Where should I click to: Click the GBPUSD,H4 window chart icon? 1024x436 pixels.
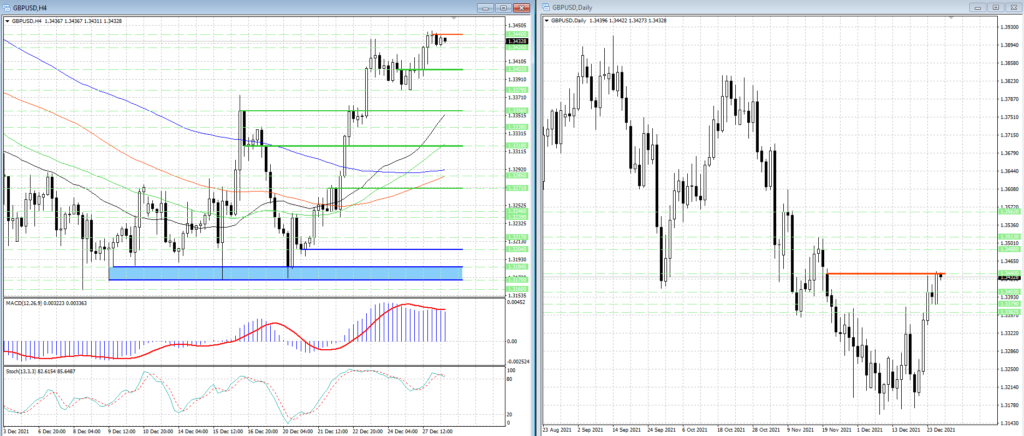tap(7, 7)
